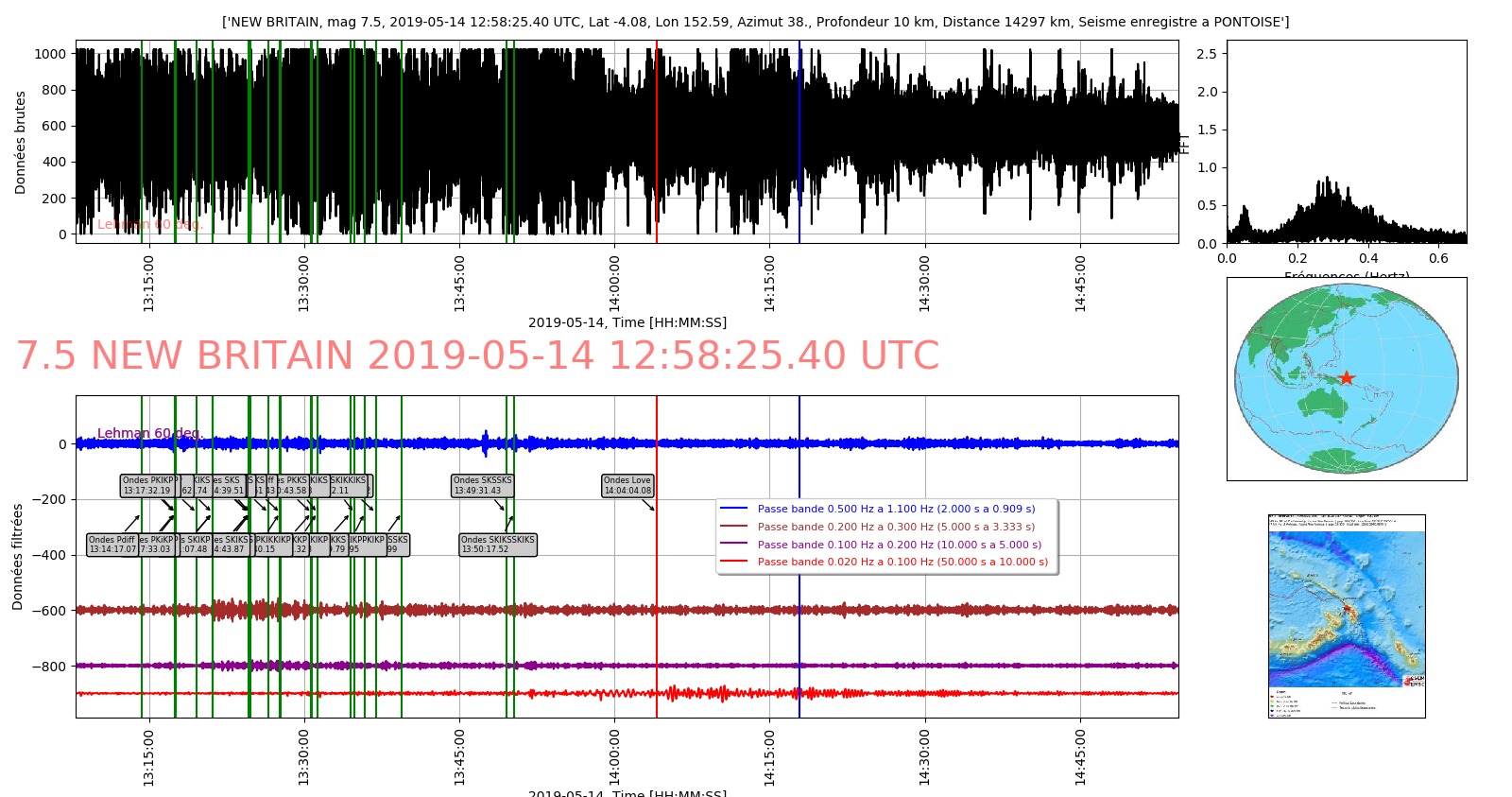Select the Ondes Love 14:04:04.08 annotation

627,485
